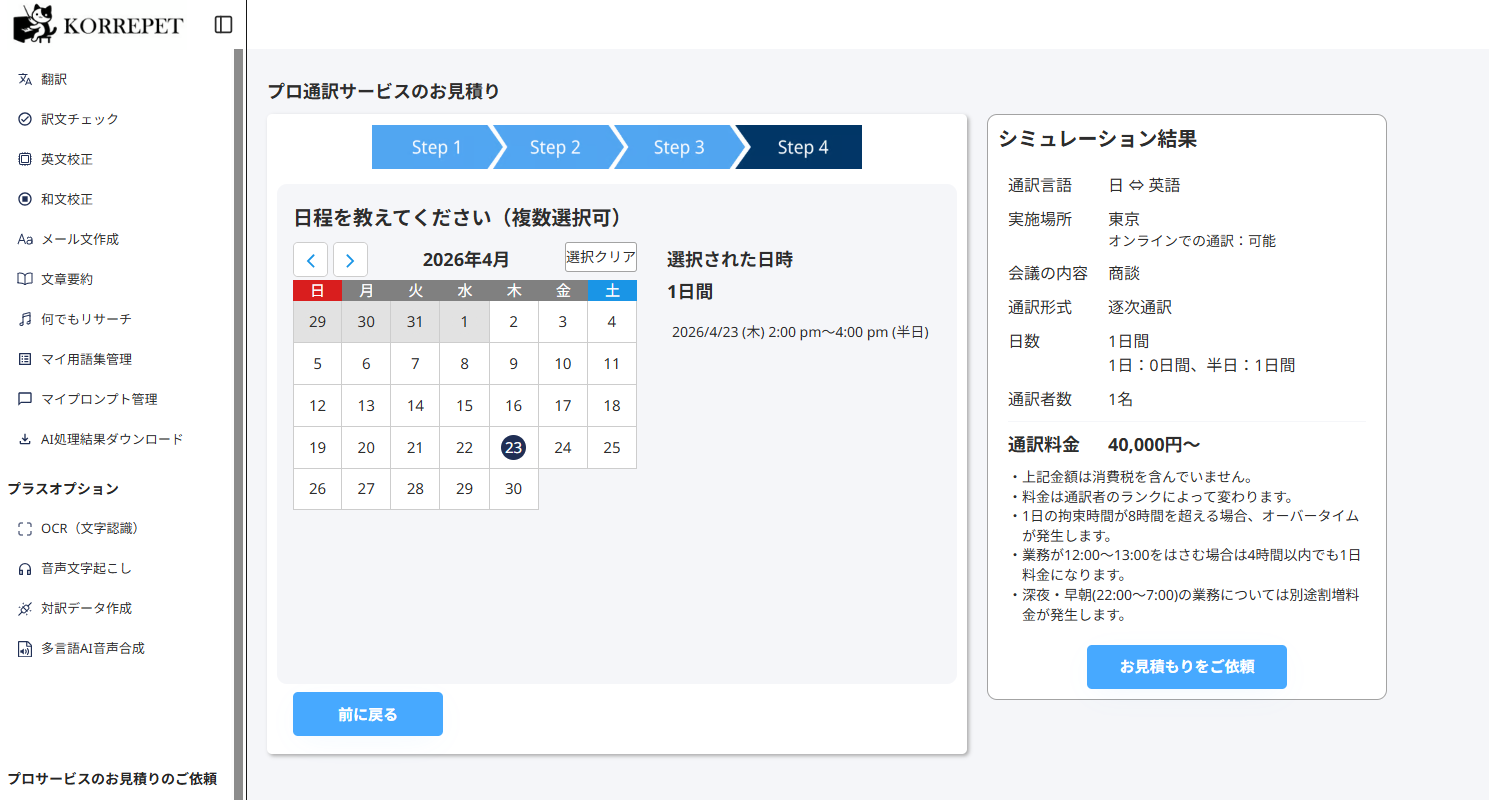Click the 翻訳 menu label
This screenshot has height=800, width=1489.
pyautogui.click(x=54, y=79)
